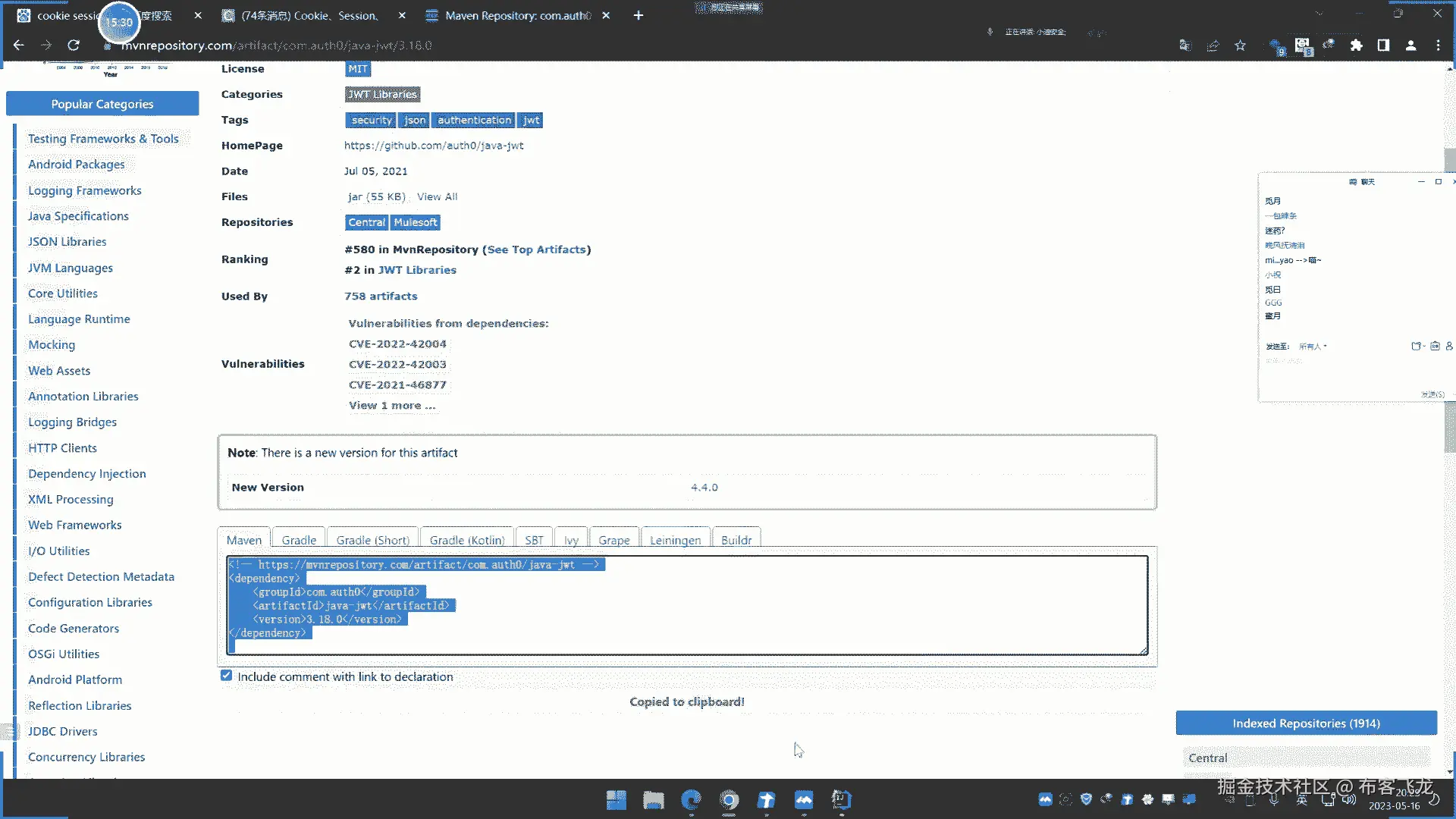Image resolution: width=1456 pixels, height=819 pixels.
Task: Switch to the Gradle tab
Action: click(x=299, y=540)
